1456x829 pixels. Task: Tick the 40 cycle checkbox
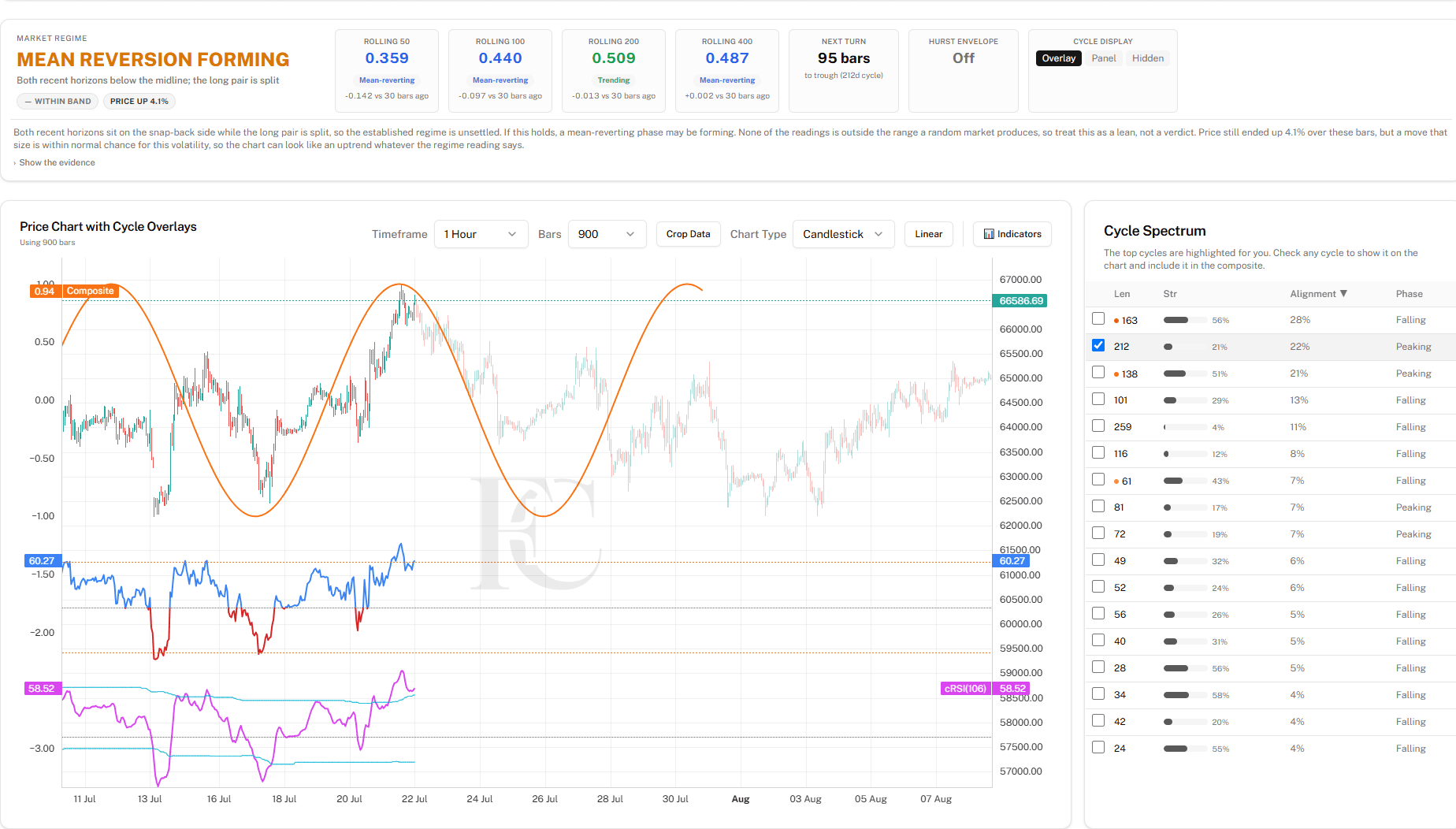pyautogui.click(x=1098, y=641)
